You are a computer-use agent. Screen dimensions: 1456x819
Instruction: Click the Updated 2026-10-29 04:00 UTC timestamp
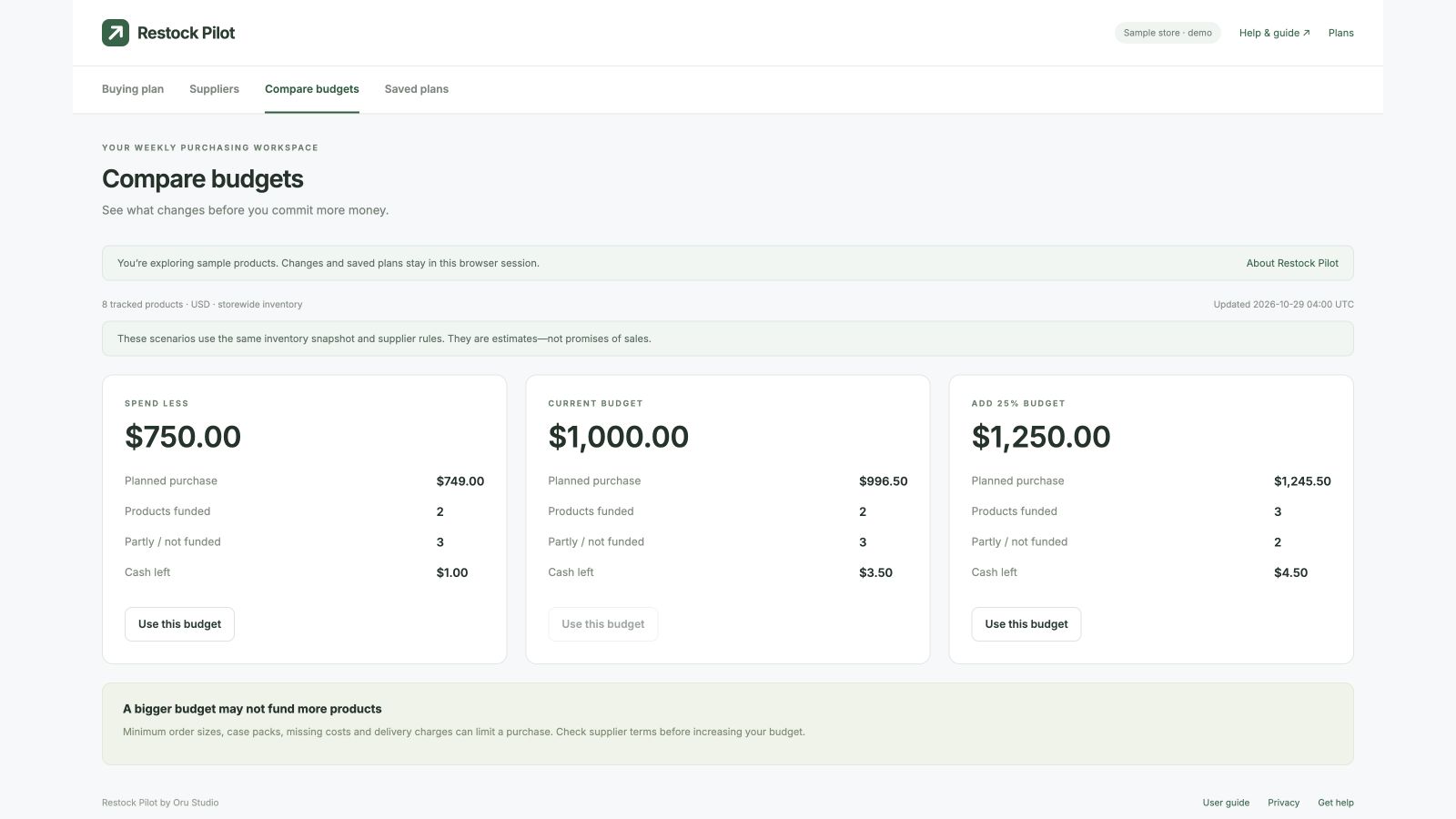click(x=1283, y=305)
